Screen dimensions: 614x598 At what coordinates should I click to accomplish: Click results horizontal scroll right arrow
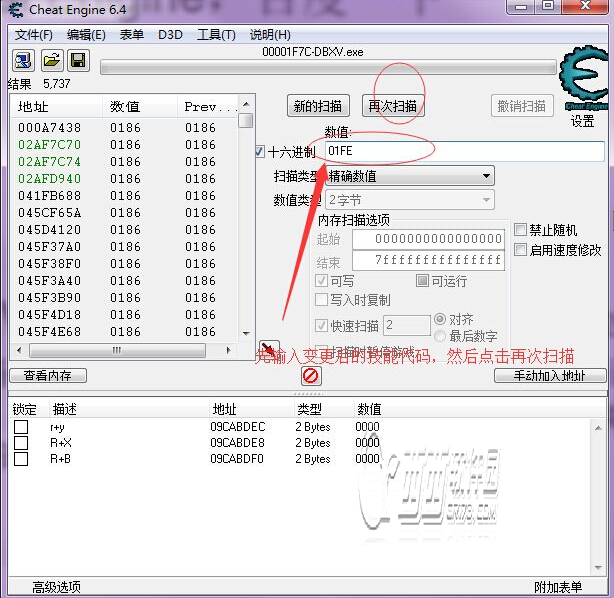[x=229, y=350]
